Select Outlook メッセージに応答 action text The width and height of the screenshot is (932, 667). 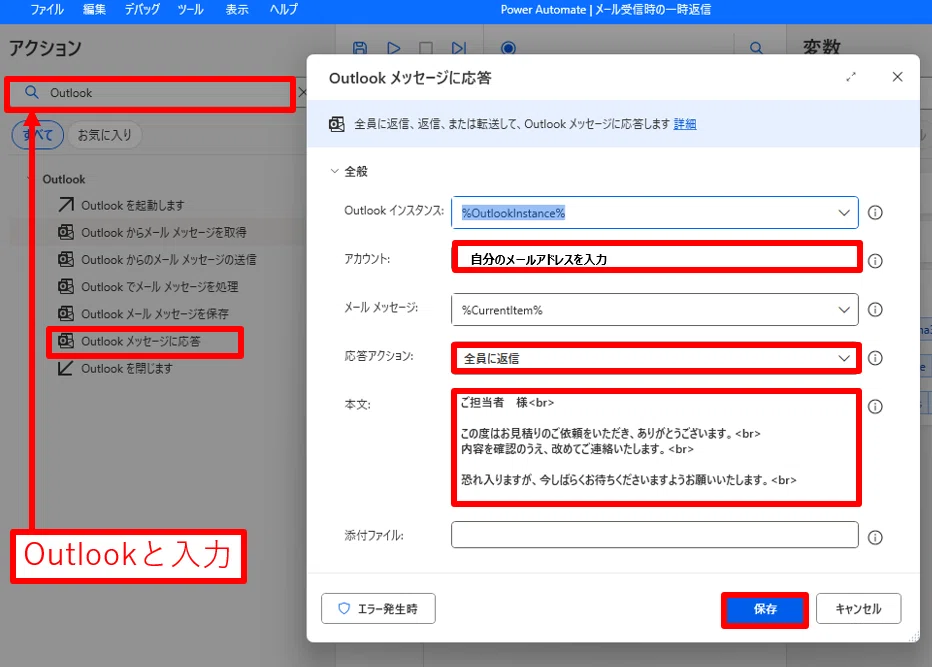coord(141,341)
